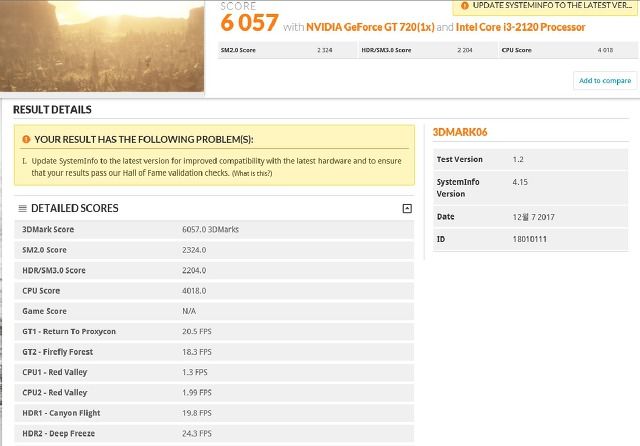The width and height of the screenshot is (640, 446).
Task: Select the GT2 - Firefly Forest row
Action: pyautogui.click(x=214, y=352)
